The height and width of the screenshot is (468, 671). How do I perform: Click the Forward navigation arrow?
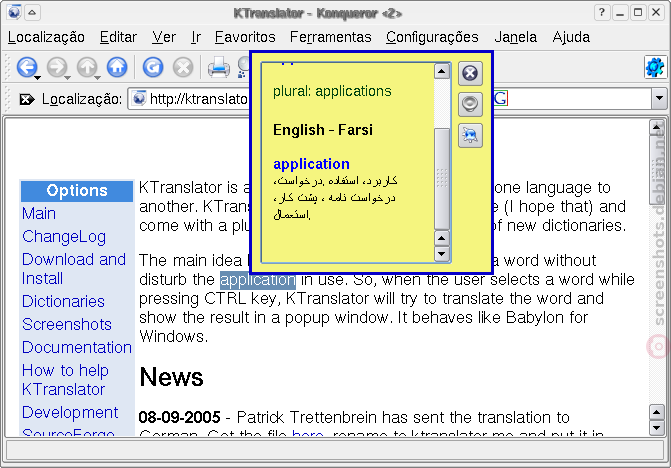[x=56, y=67]
